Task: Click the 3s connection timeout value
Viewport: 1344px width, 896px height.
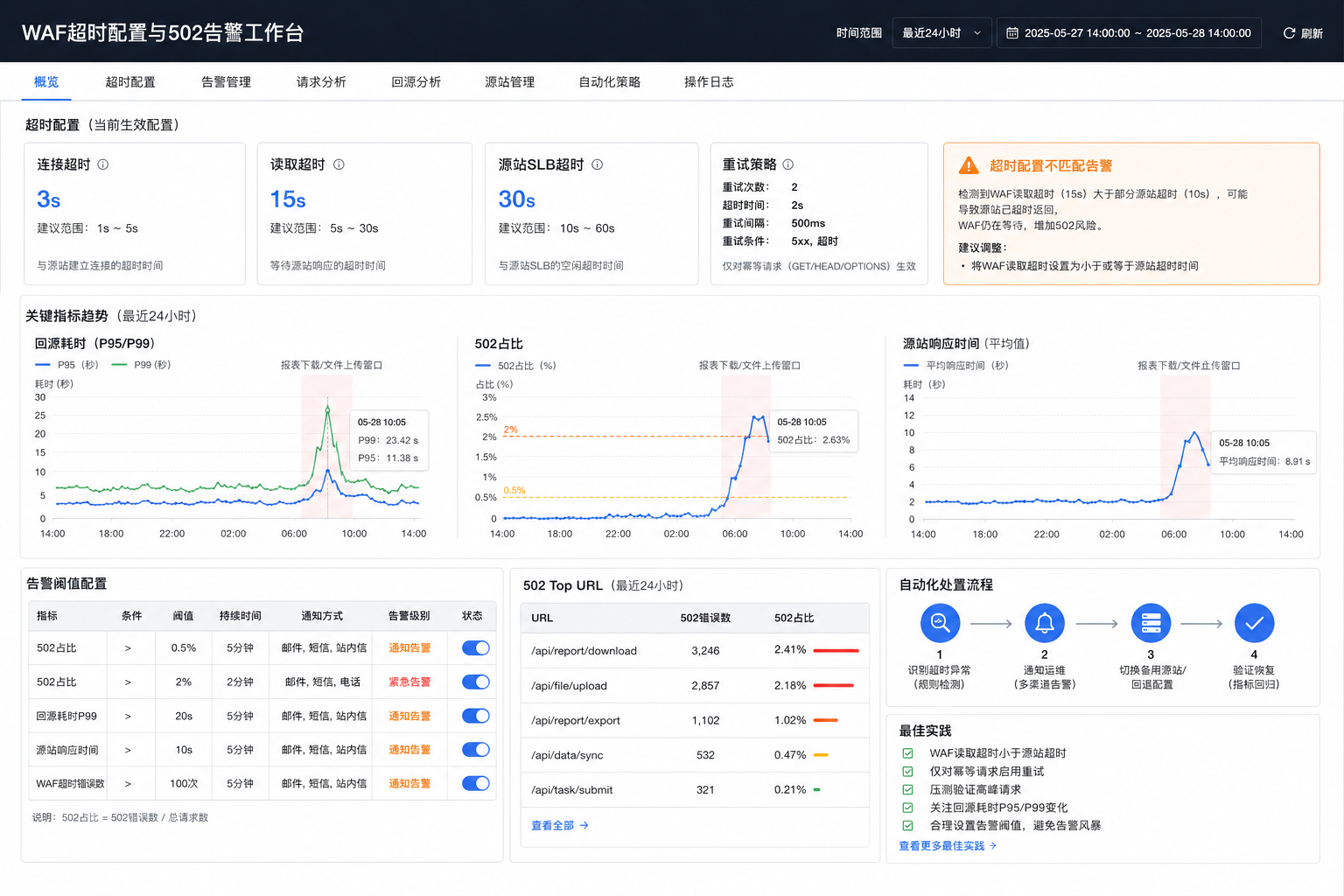Action: click(48, 199)
